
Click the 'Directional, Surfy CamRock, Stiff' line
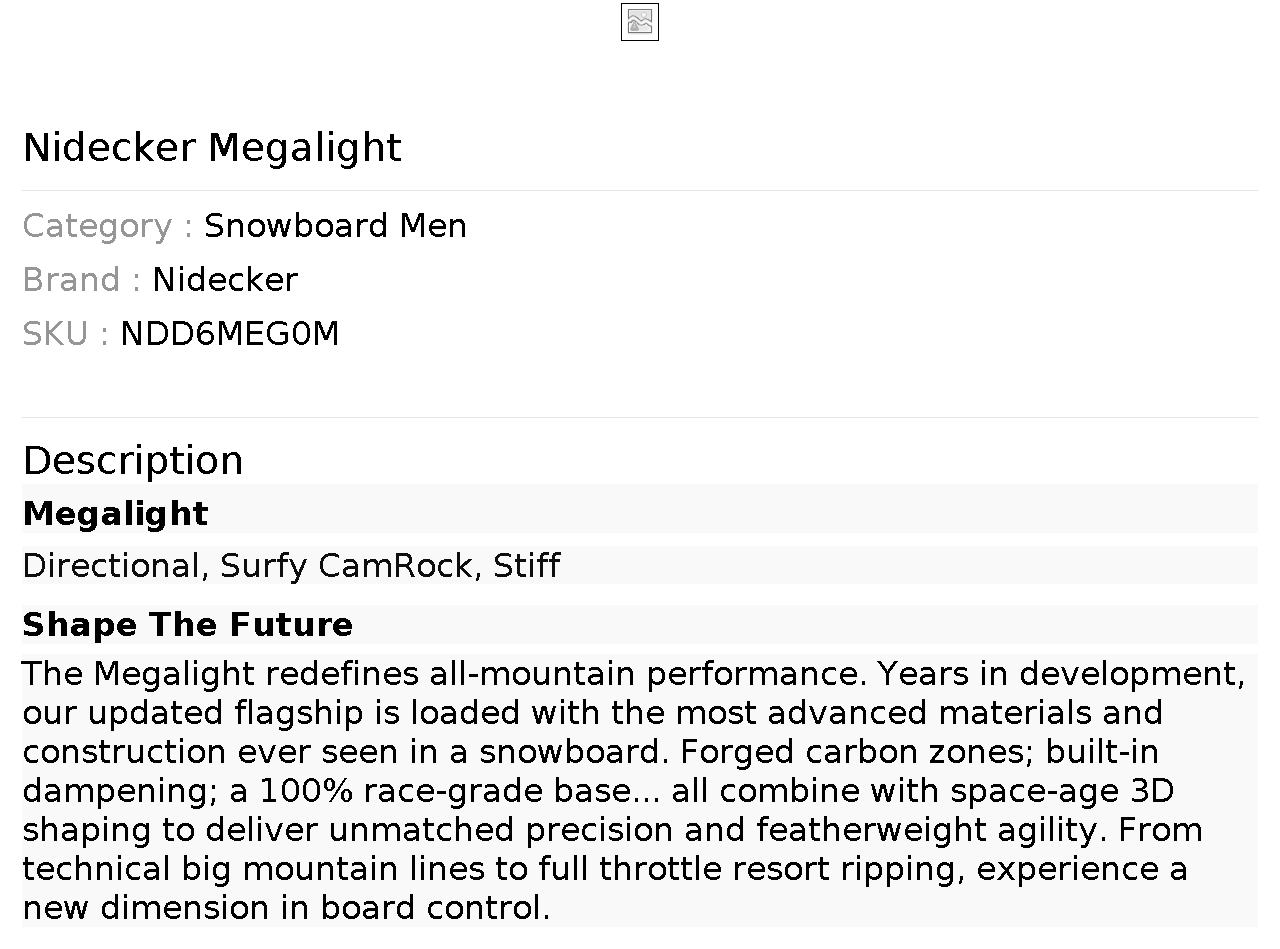[x=291, y=566]
